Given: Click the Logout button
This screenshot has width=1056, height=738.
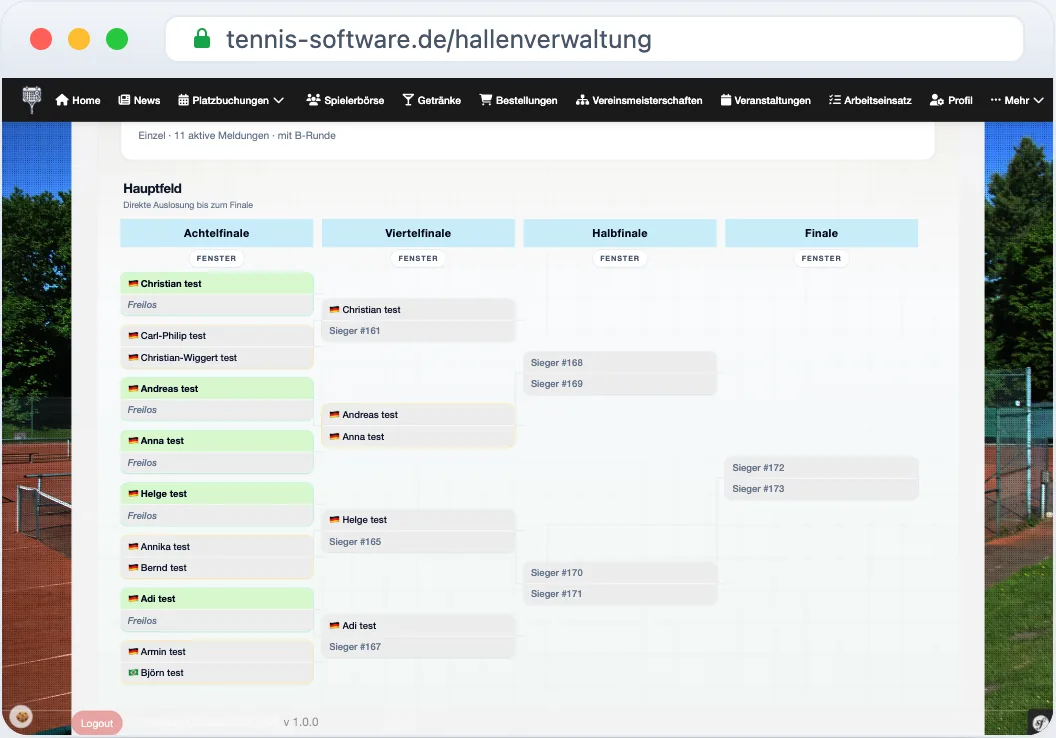Looking at the screenshot, I should (x=97, y=723).
